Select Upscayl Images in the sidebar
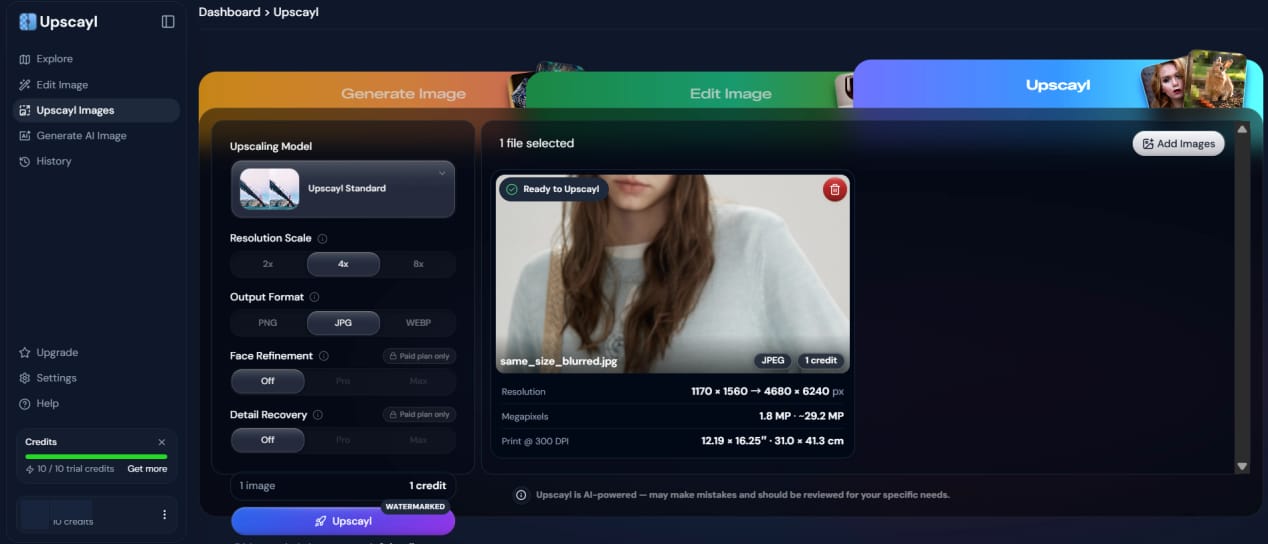Viewport: 1268px width, 544px height. (97, 110)
